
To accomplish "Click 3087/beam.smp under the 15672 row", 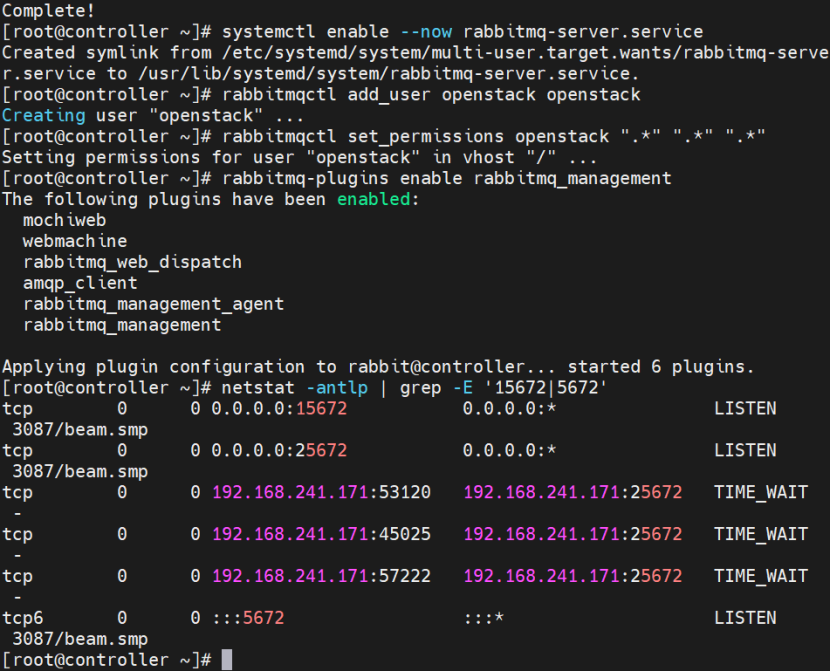I will 80,430.
